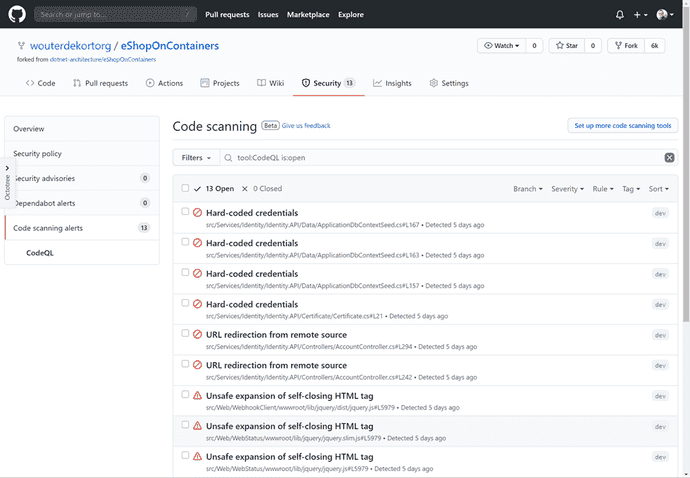The image size is (690, 478).
Task: Open the Sort dropdown
Action: [659, 189]
